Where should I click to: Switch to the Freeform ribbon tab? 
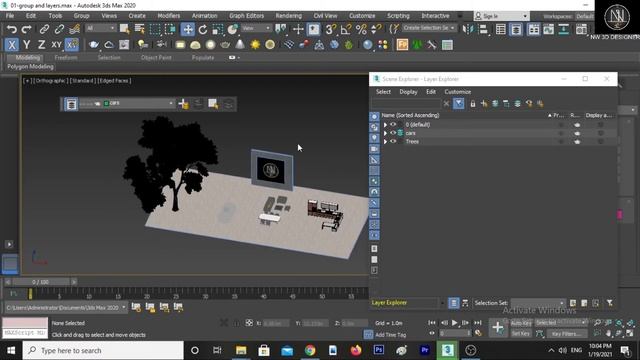[66, 58]
